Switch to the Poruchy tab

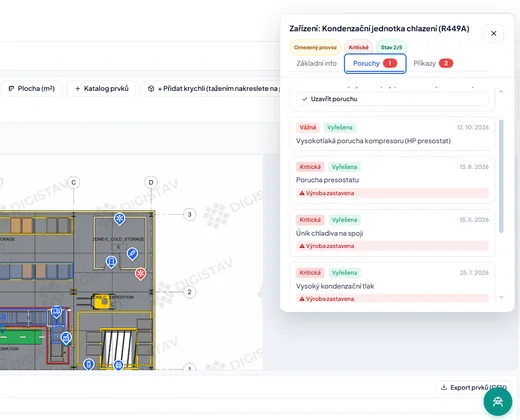coord(375,63)
